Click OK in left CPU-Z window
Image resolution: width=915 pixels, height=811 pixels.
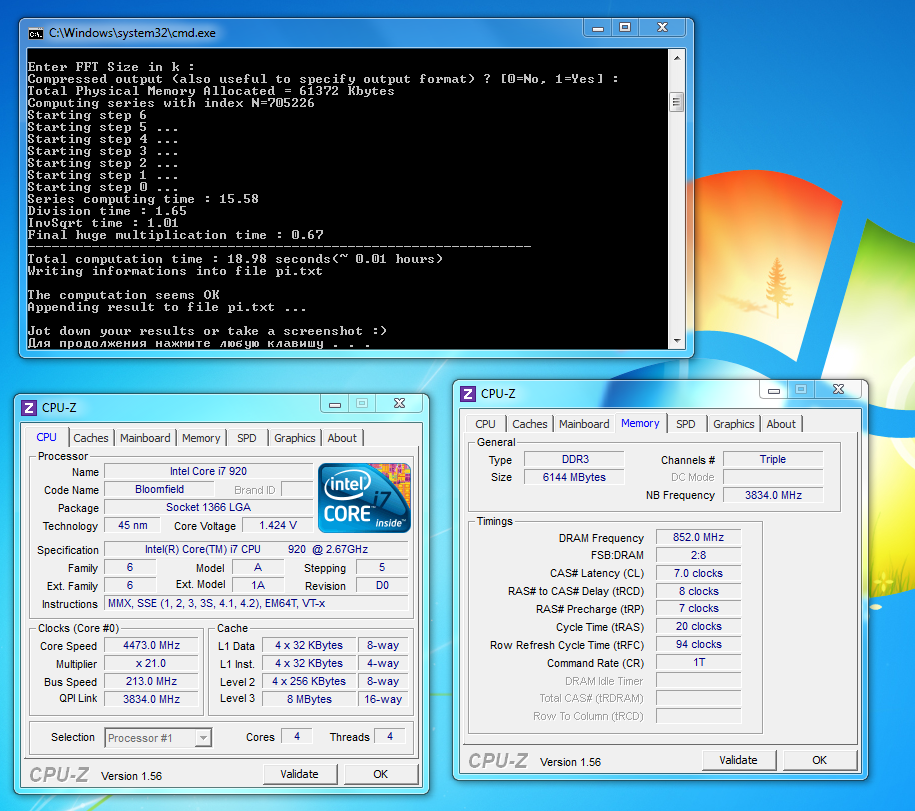pos(380,774)
